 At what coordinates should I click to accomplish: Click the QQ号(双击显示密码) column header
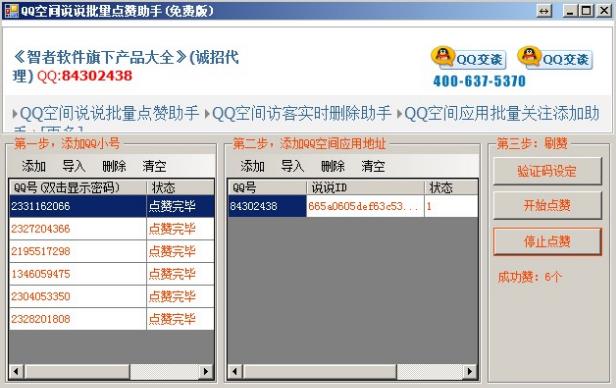pyautogui.click(x=78, y=187)
